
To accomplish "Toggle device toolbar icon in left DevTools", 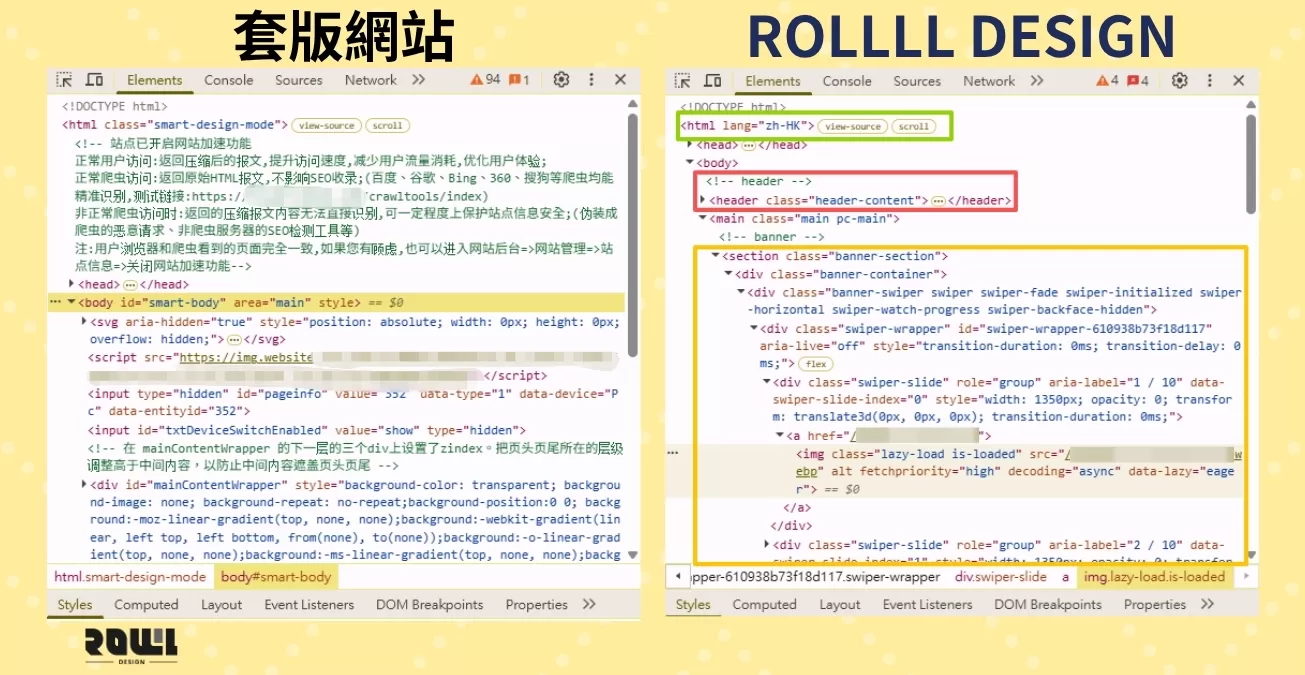I will pos(94,80).
